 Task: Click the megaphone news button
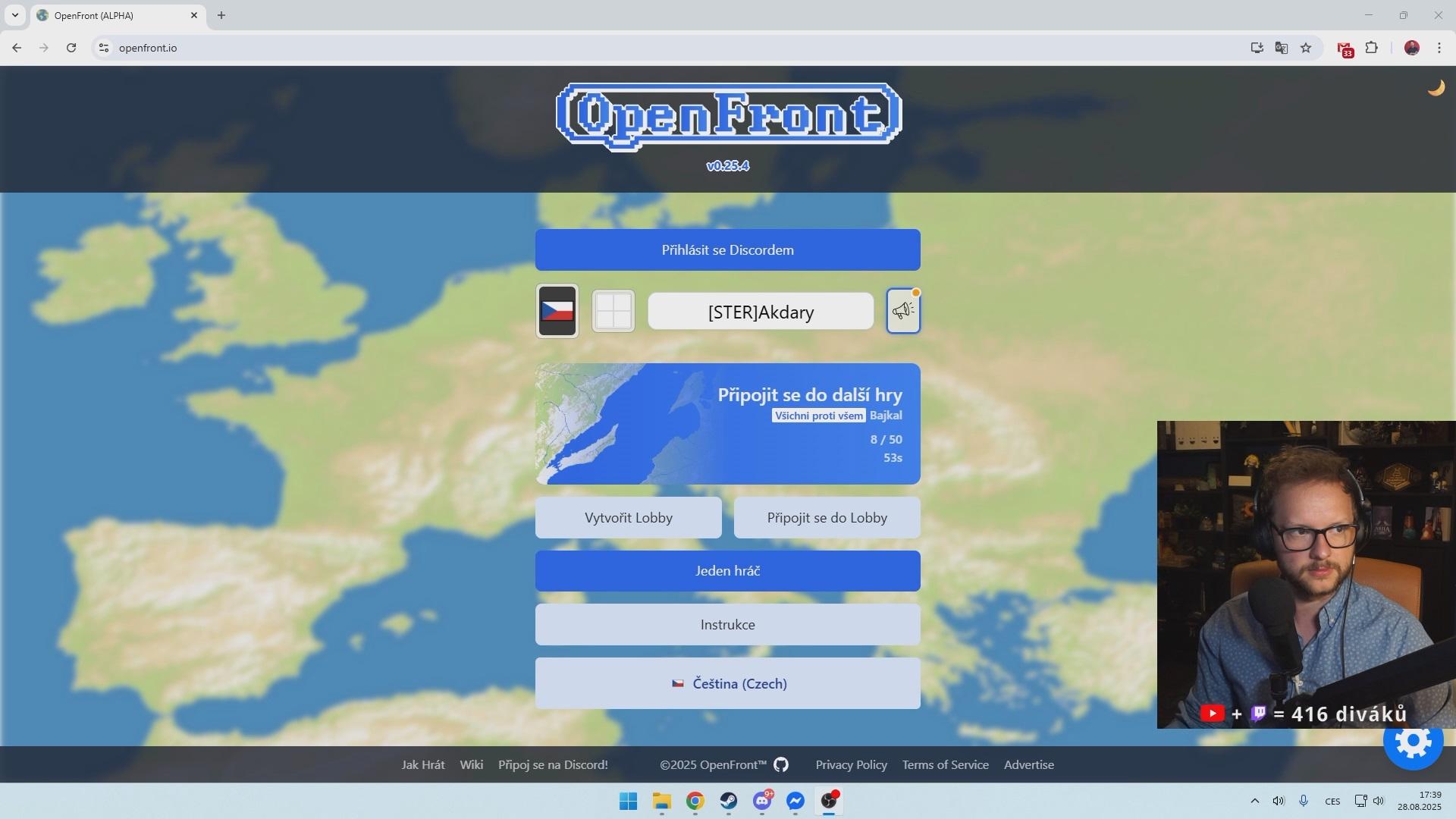tap(903, 311)
